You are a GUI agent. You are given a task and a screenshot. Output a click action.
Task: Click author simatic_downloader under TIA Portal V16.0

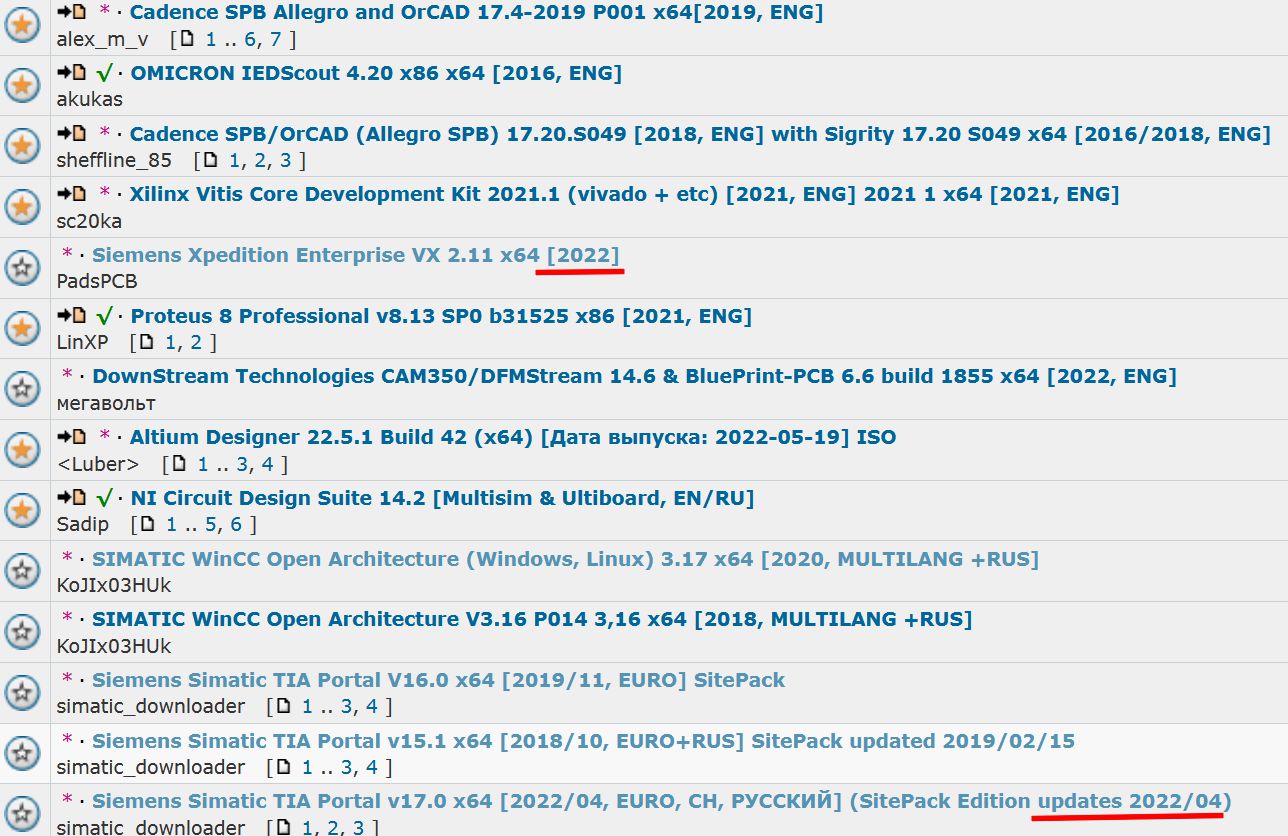(151, 707)
